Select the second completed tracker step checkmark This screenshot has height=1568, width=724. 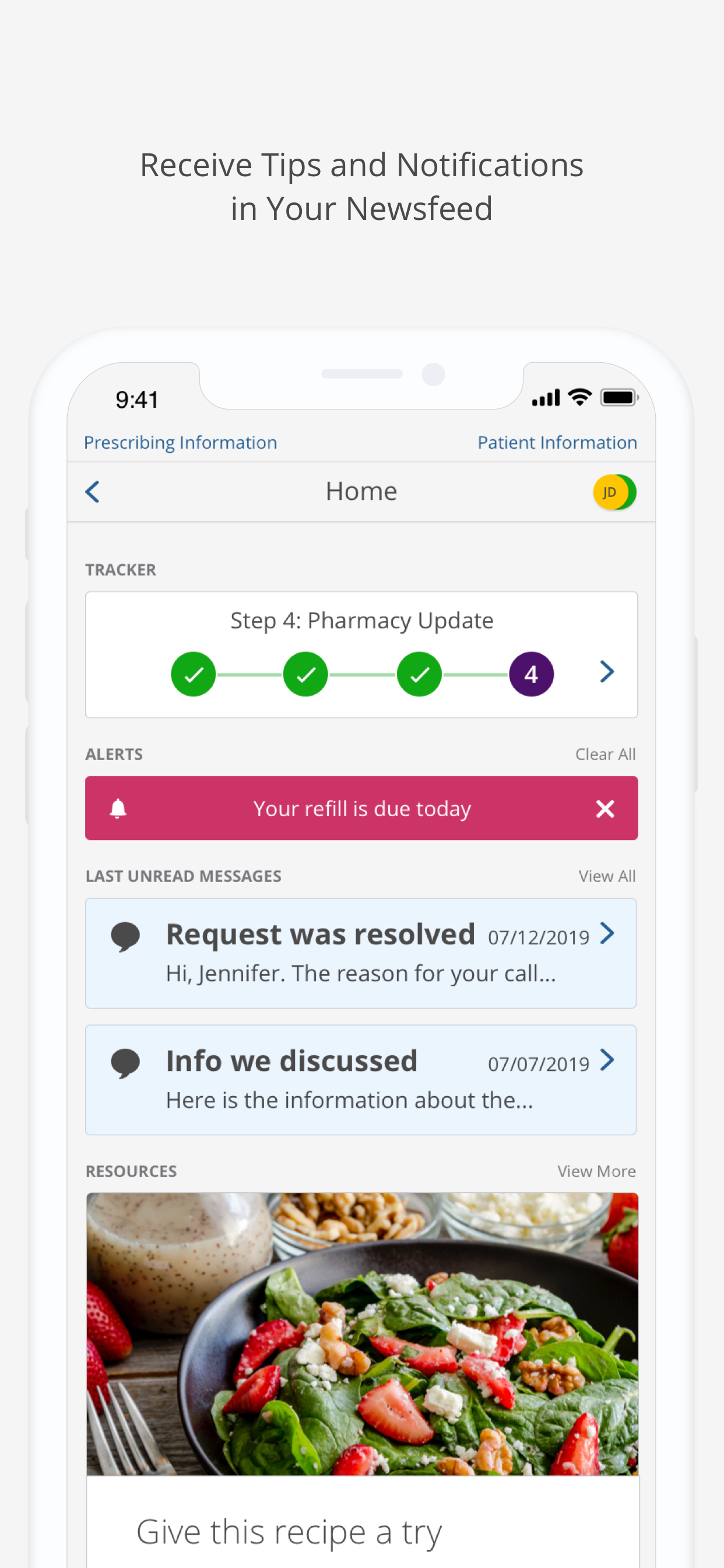tap(305, 674)
